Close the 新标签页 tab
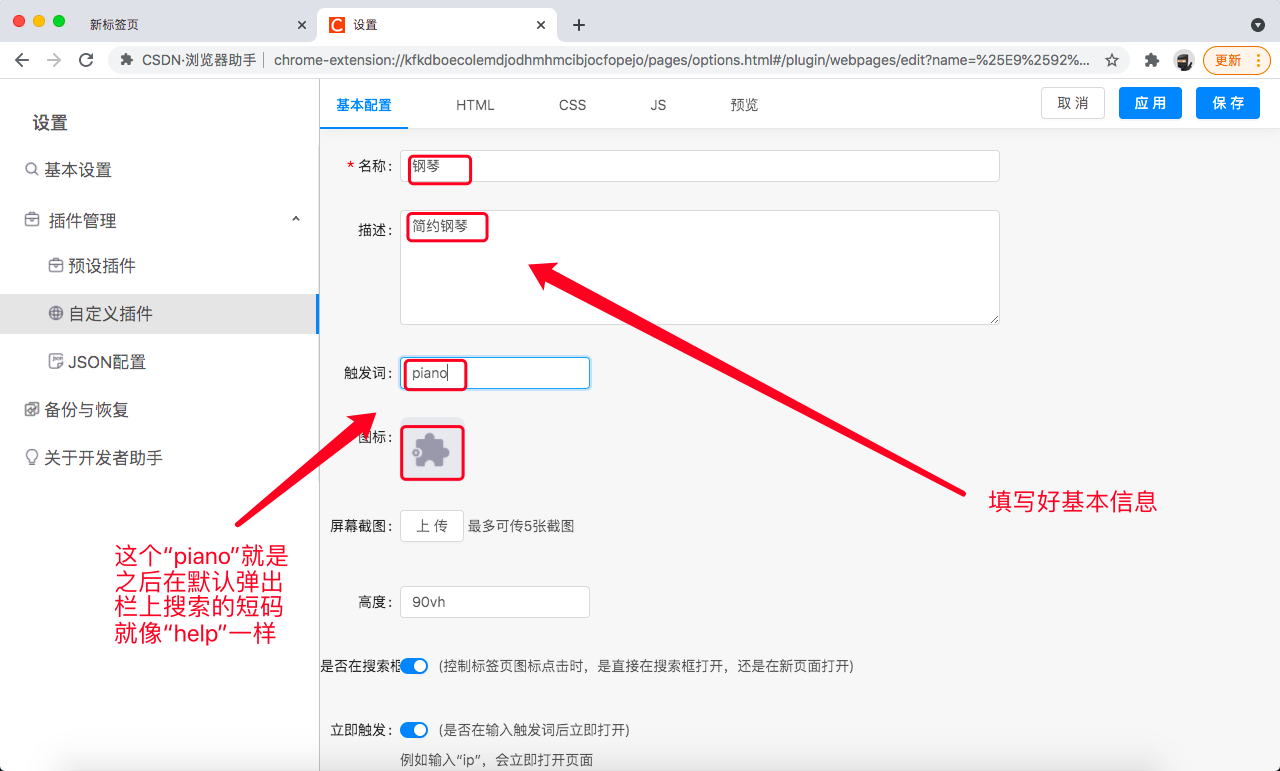The height and width of the screenshot is (771, 1280). click(x=302, y=25)
